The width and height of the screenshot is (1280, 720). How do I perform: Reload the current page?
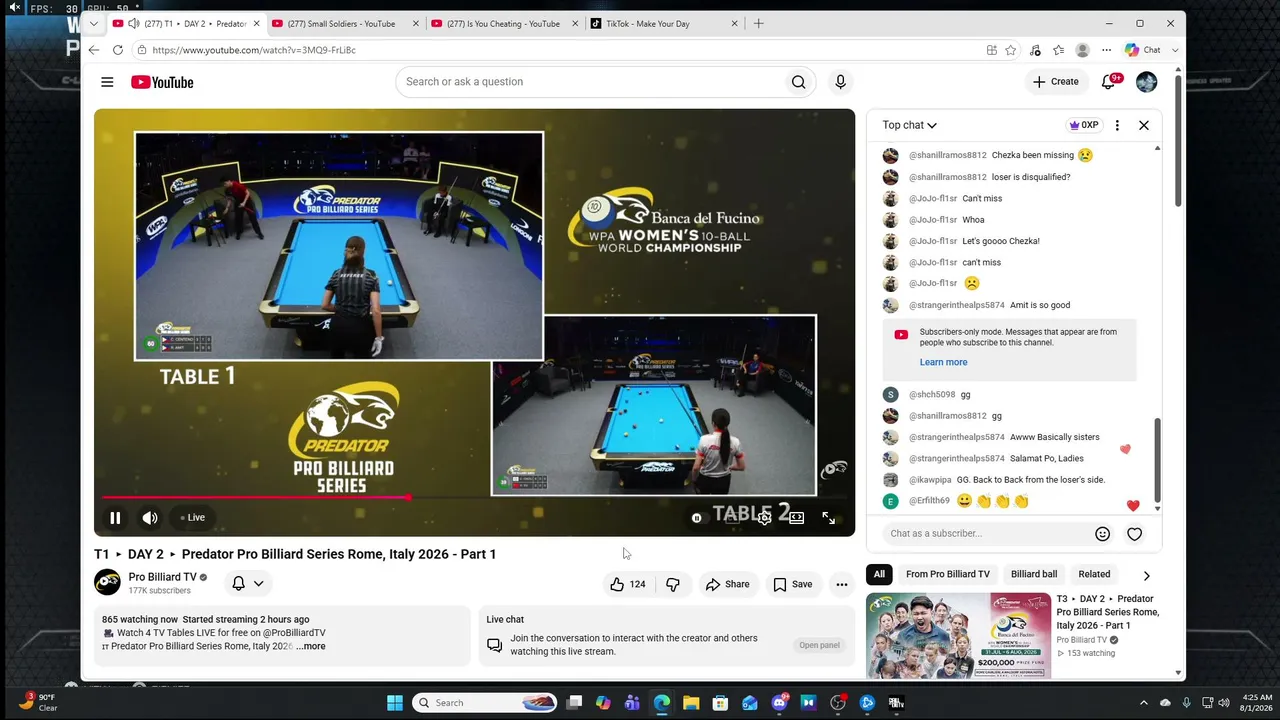pyautogui.click(x=118, y=50)
